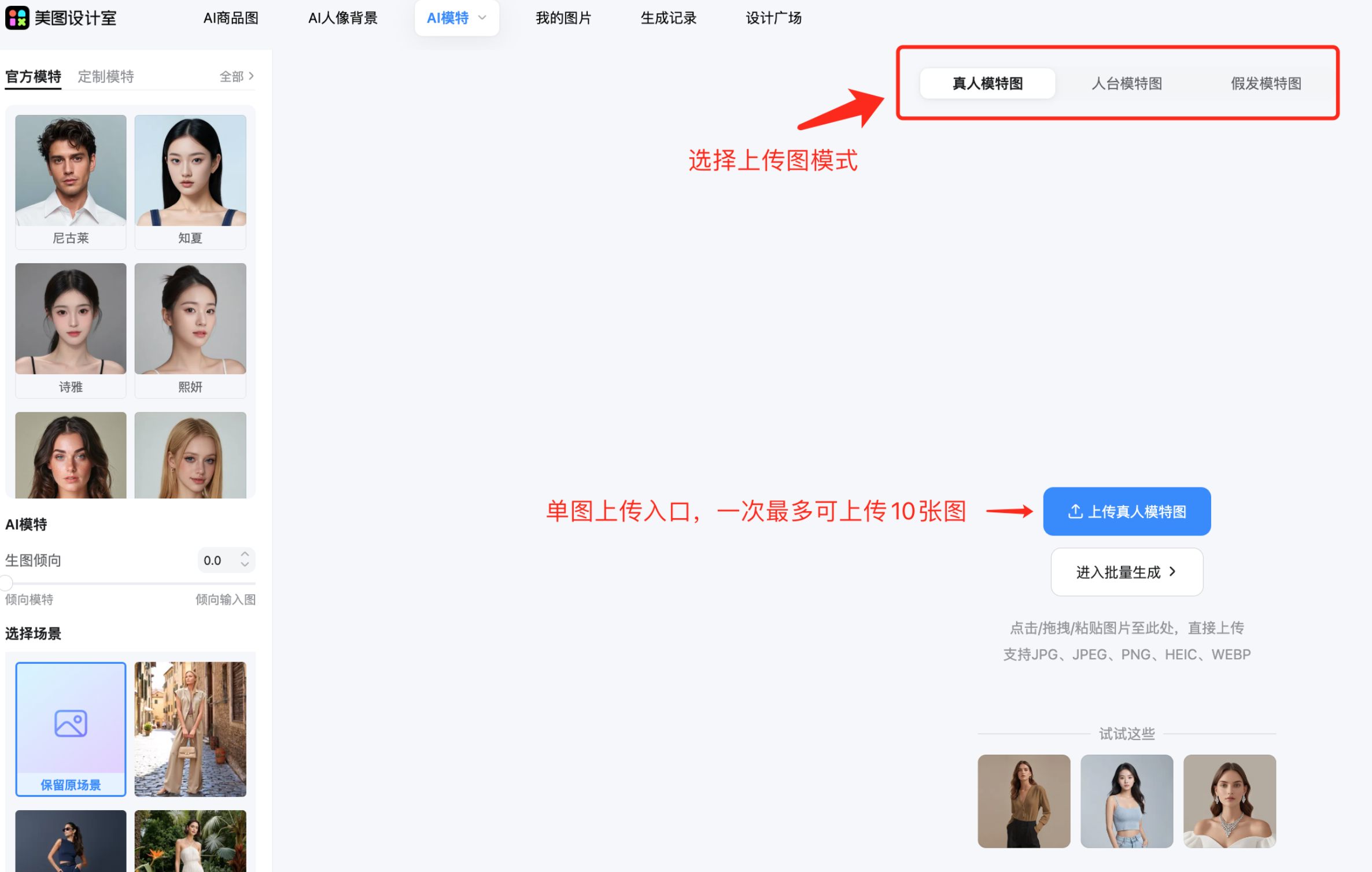Image resolution: width=1372 pixels, height=872 pixels.
Task: Click 试试这些 text
Action: coord(1126,734)
